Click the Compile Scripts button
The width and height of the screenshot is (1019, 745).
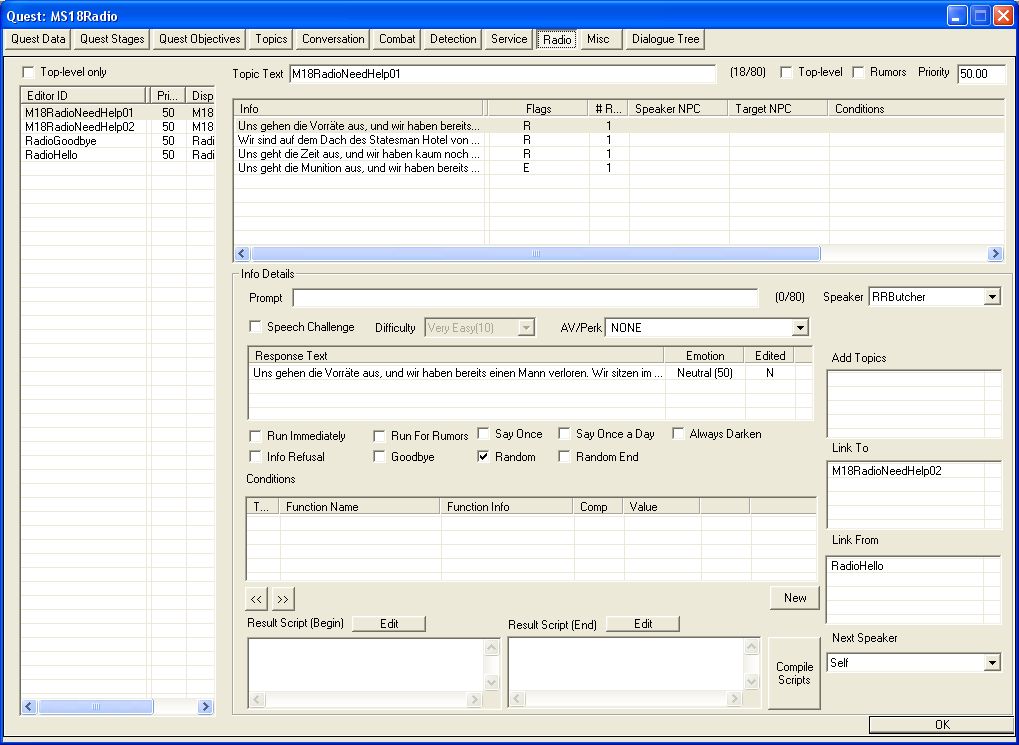pos(794,673)
